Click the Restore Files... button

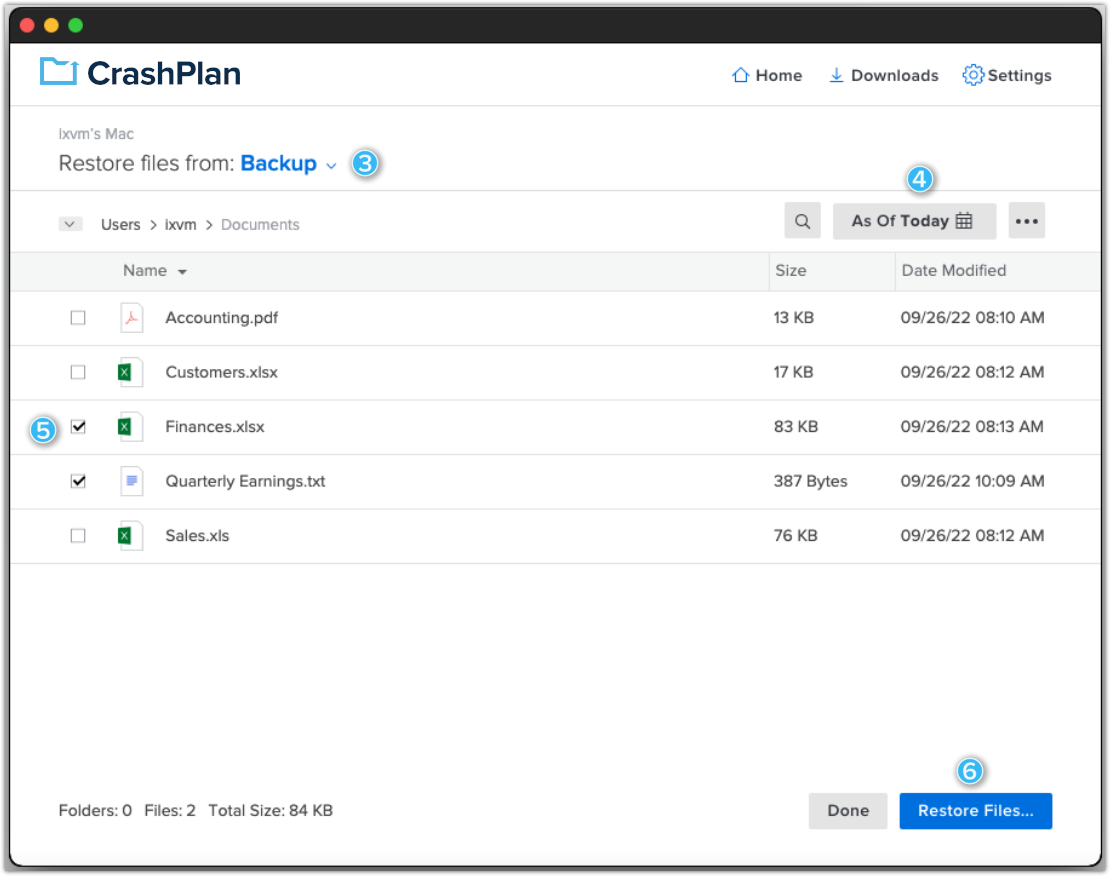(x=975, y=811)
